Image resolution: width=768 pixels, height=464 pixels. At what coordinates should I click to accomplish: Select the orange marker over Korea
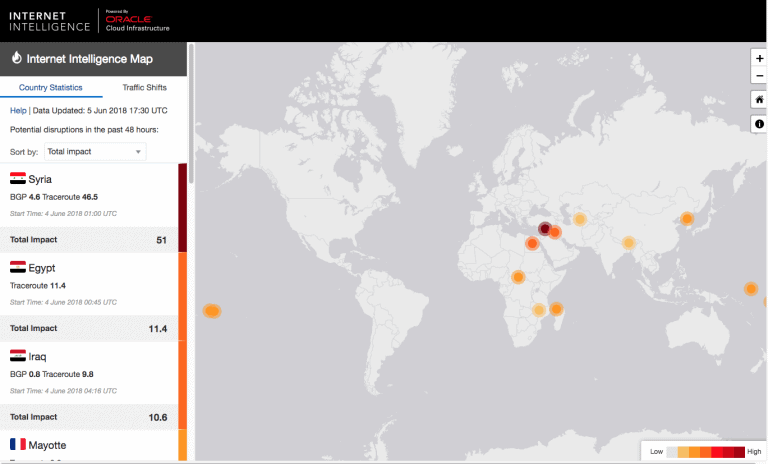click(687, 219)
